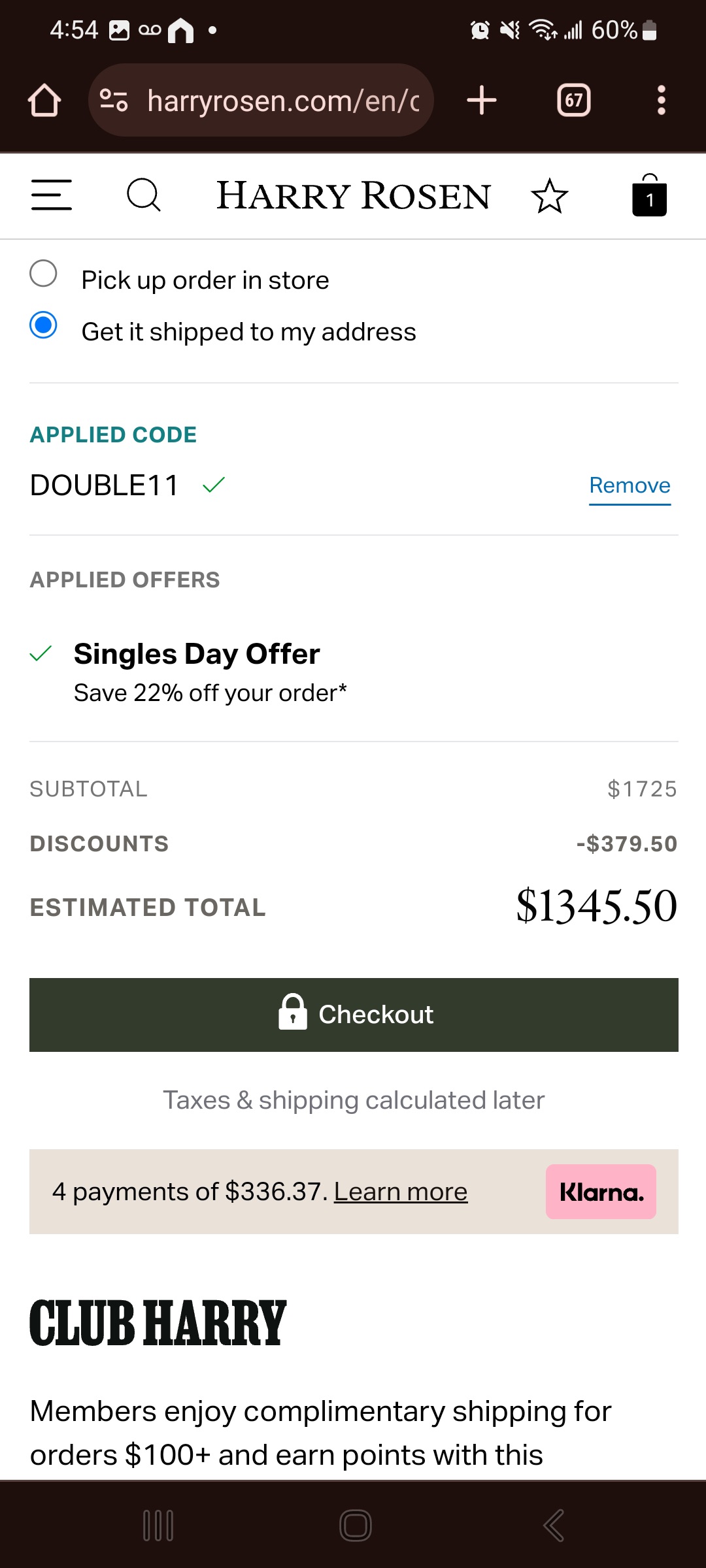
Task: Tap the Klarna pink badge
Action: [x=601, y=1192]
